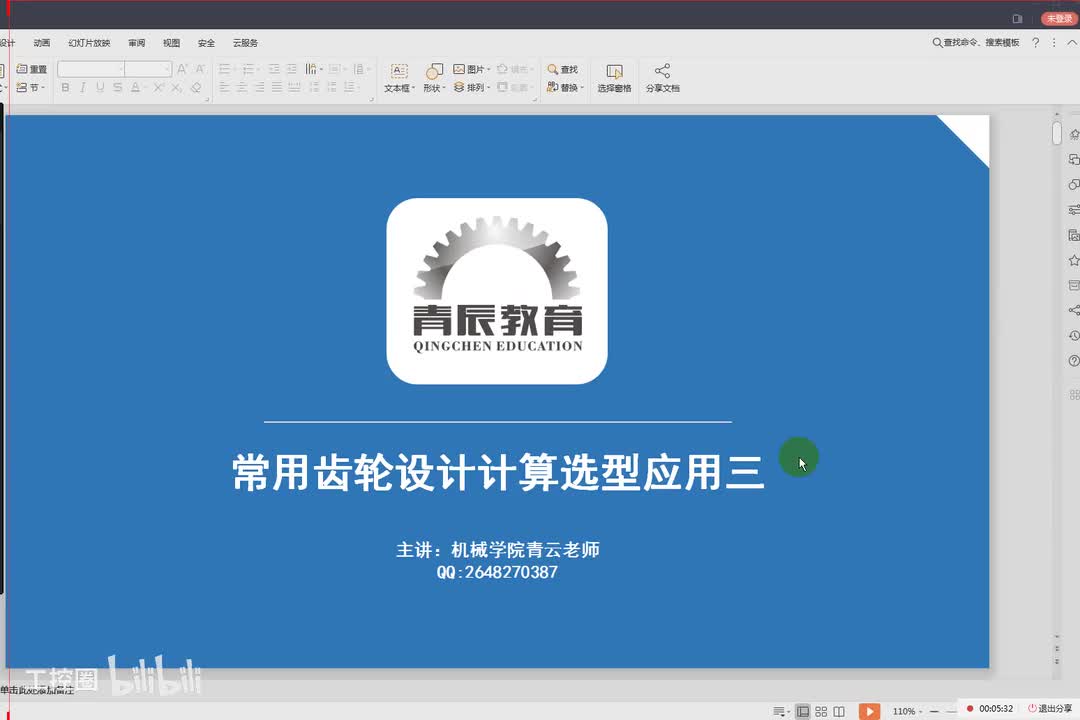This screenshot has height=720, width=1080.
Task: Center align text
Action: [242, 88]
